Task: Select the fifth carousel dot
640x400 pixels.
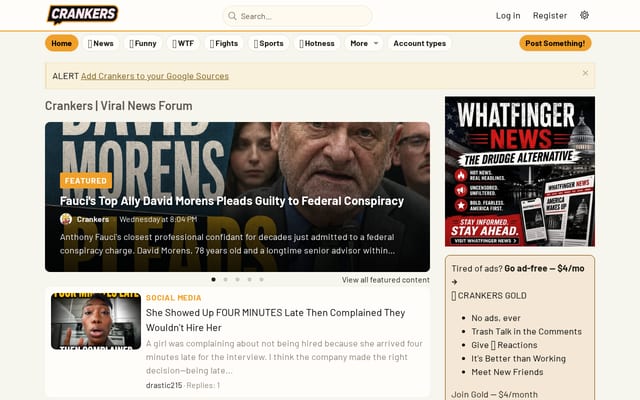Action: [x=262, y=280]
